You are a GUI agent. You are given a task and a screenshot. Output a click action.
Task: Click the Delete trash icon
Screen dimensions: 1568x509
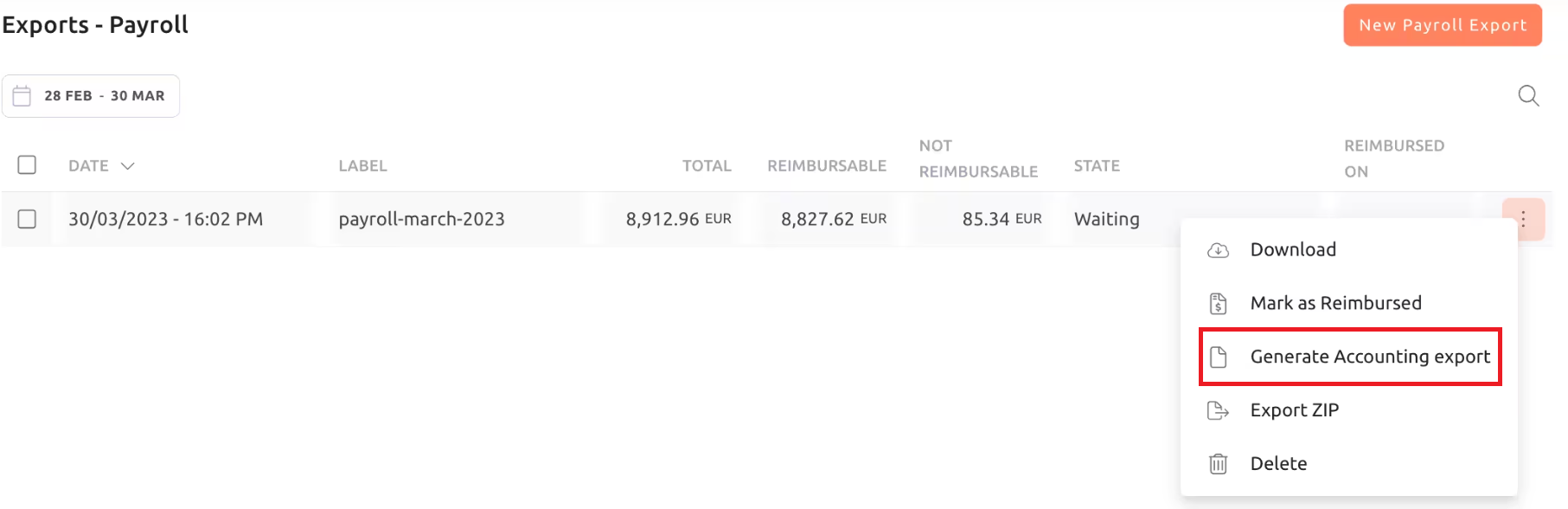[1218, 464]
